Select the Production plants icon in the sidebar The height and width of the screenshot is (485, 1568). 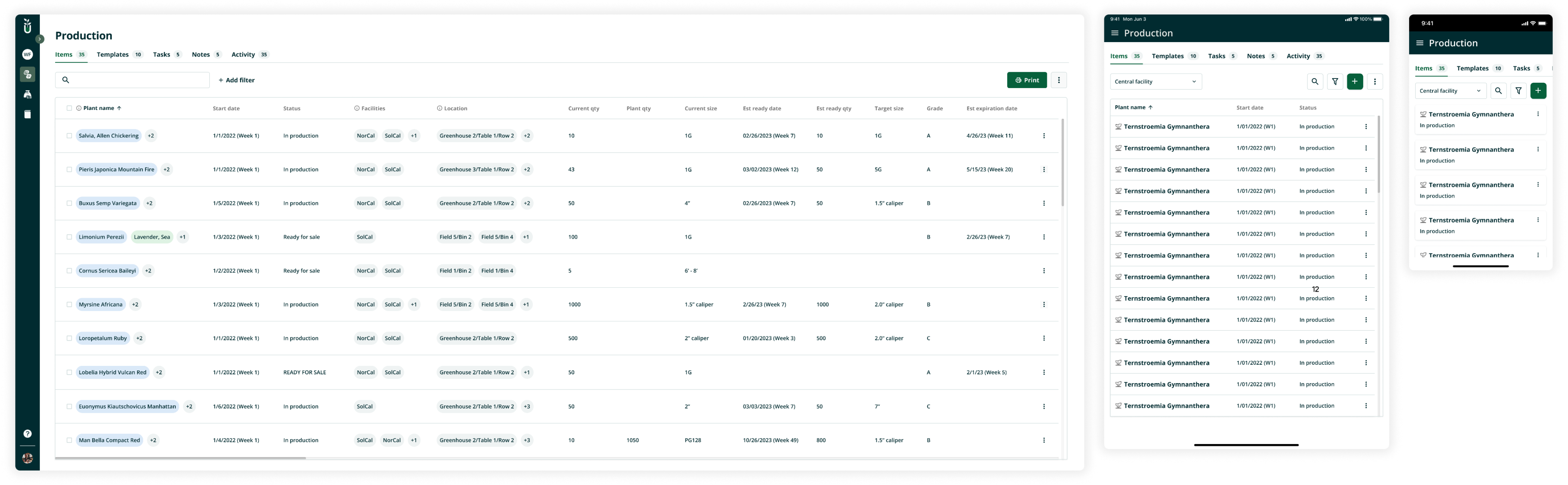(28, 74)
